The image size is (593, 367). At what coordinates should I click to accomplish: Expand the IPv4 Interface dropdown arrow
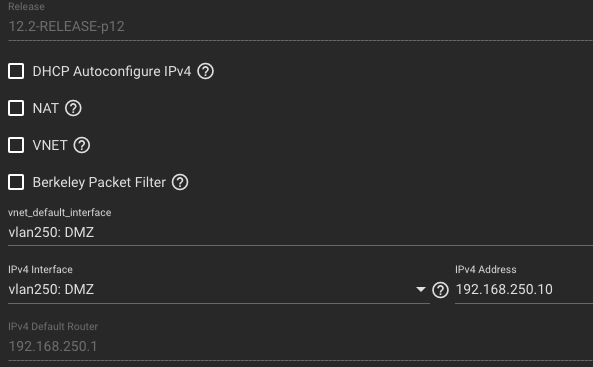click(x=421, y=289)
